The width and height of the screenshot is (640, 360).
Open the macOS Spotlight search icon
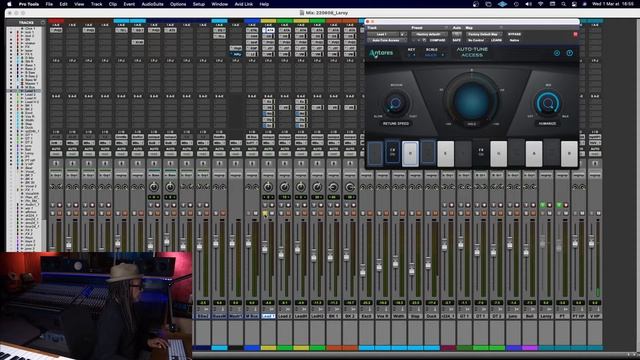click(x=563, y=4)
